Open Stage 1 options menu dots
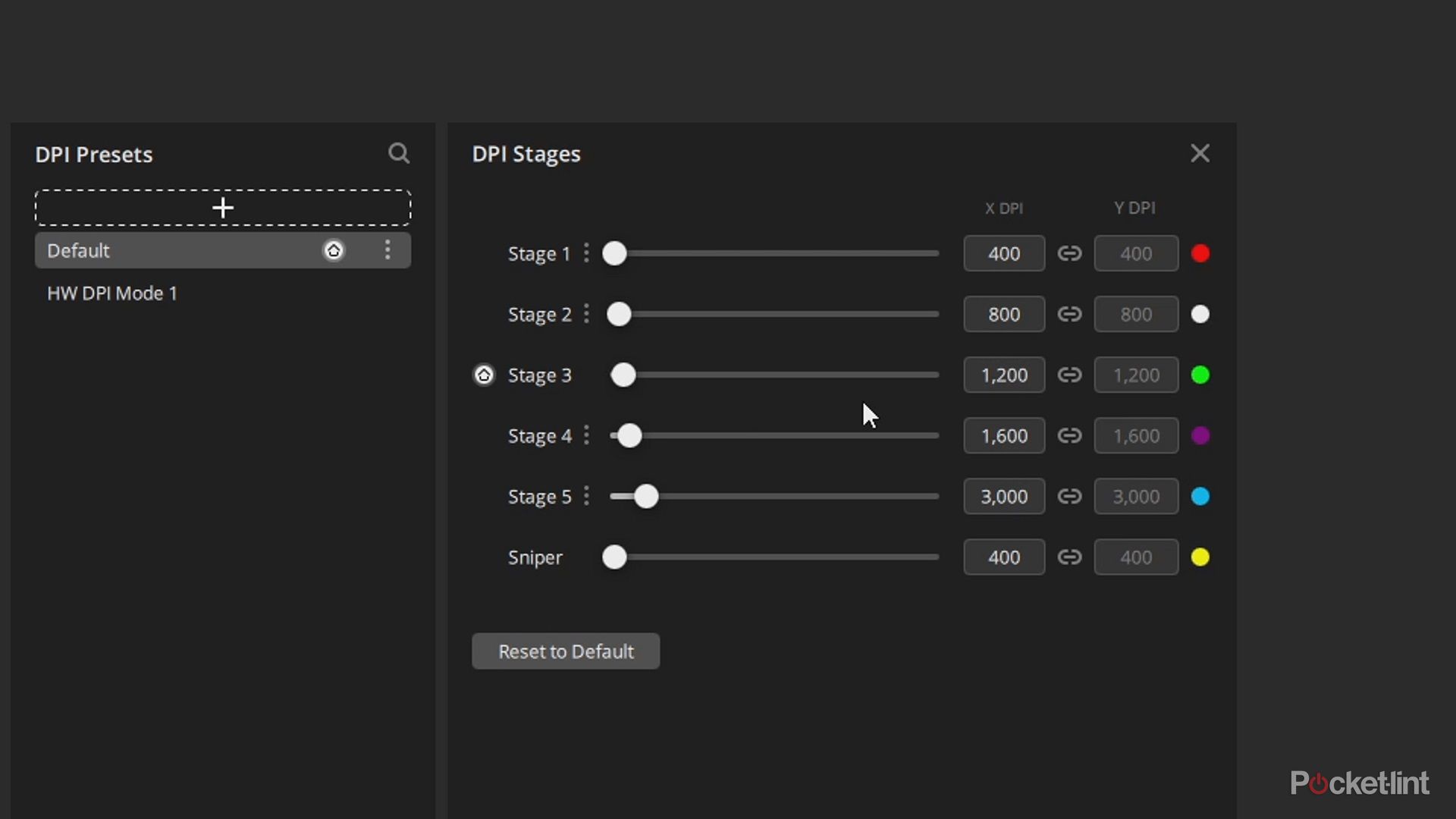 [586, 253]
